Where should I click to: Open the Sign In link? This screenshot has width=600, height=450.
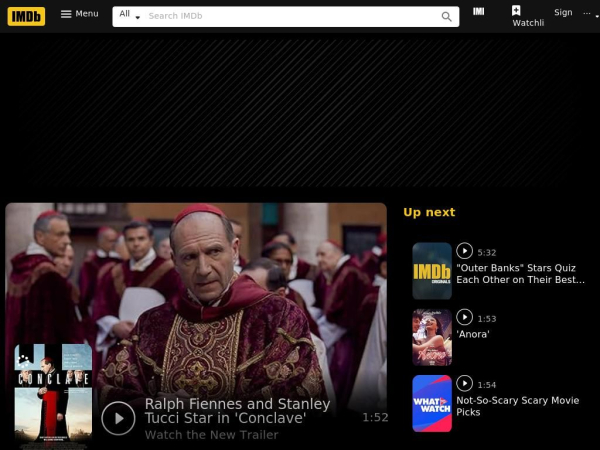tap(563, 12)
